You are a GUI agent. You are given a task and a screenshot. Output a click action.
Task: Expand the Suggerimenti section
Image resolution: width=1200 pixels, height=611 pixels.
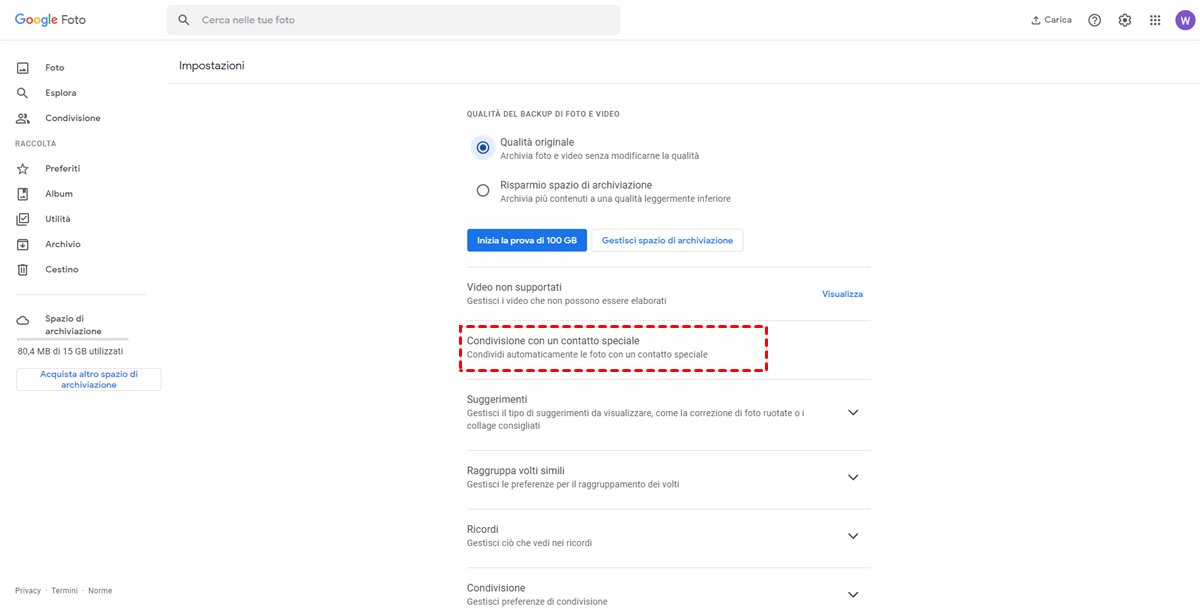coord(853,412)
